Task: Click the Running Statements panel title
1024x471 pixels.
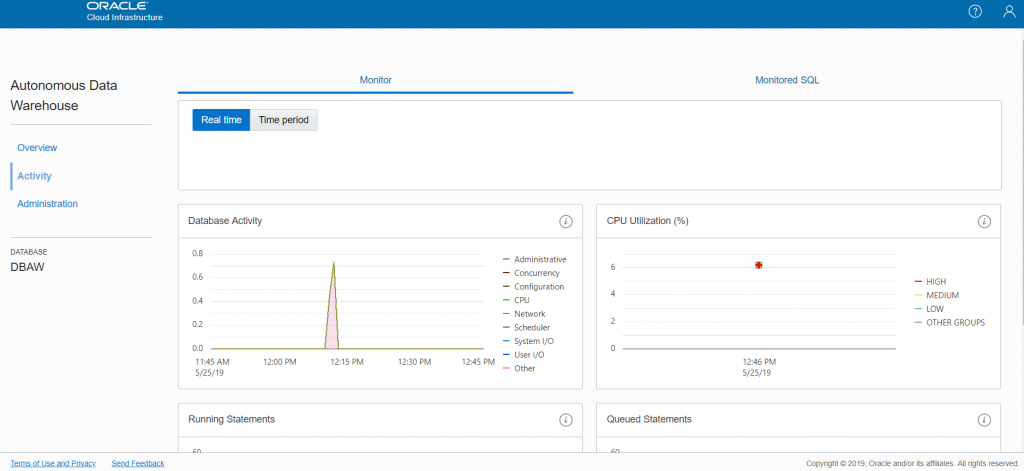Action: [231, 419]
